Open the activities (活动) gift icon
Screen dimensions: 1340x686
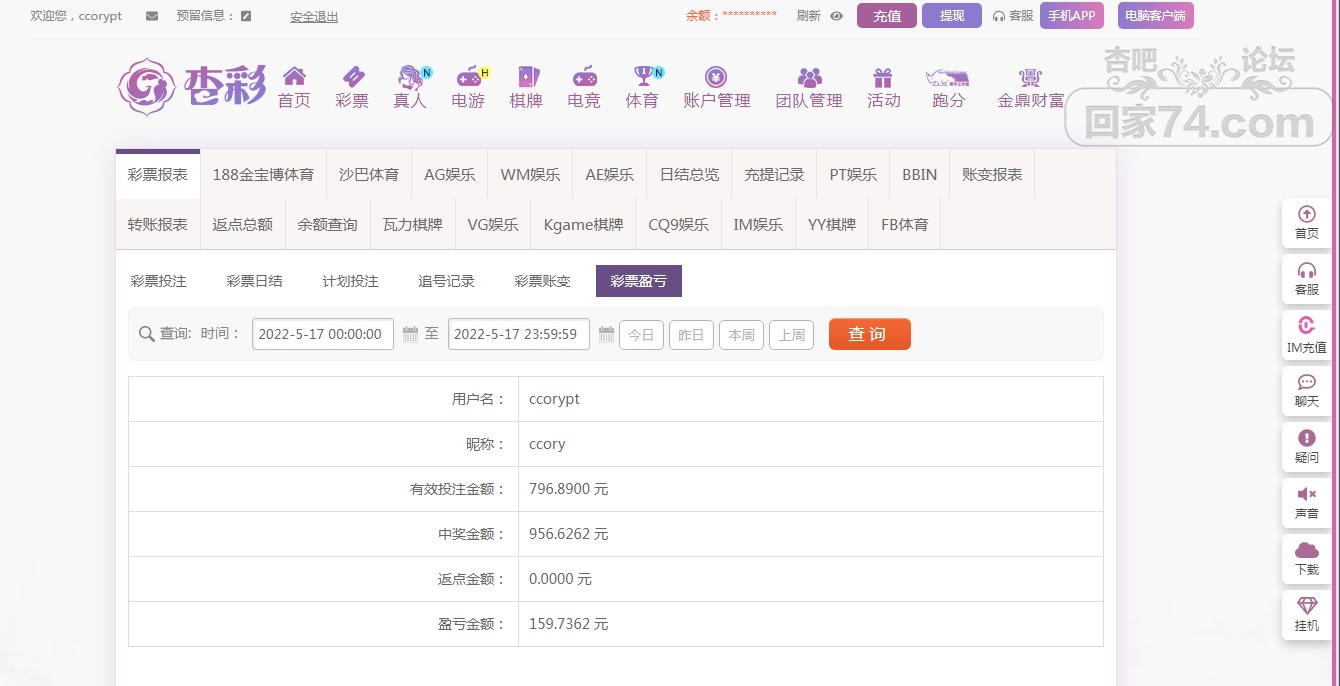coord(882,77)
